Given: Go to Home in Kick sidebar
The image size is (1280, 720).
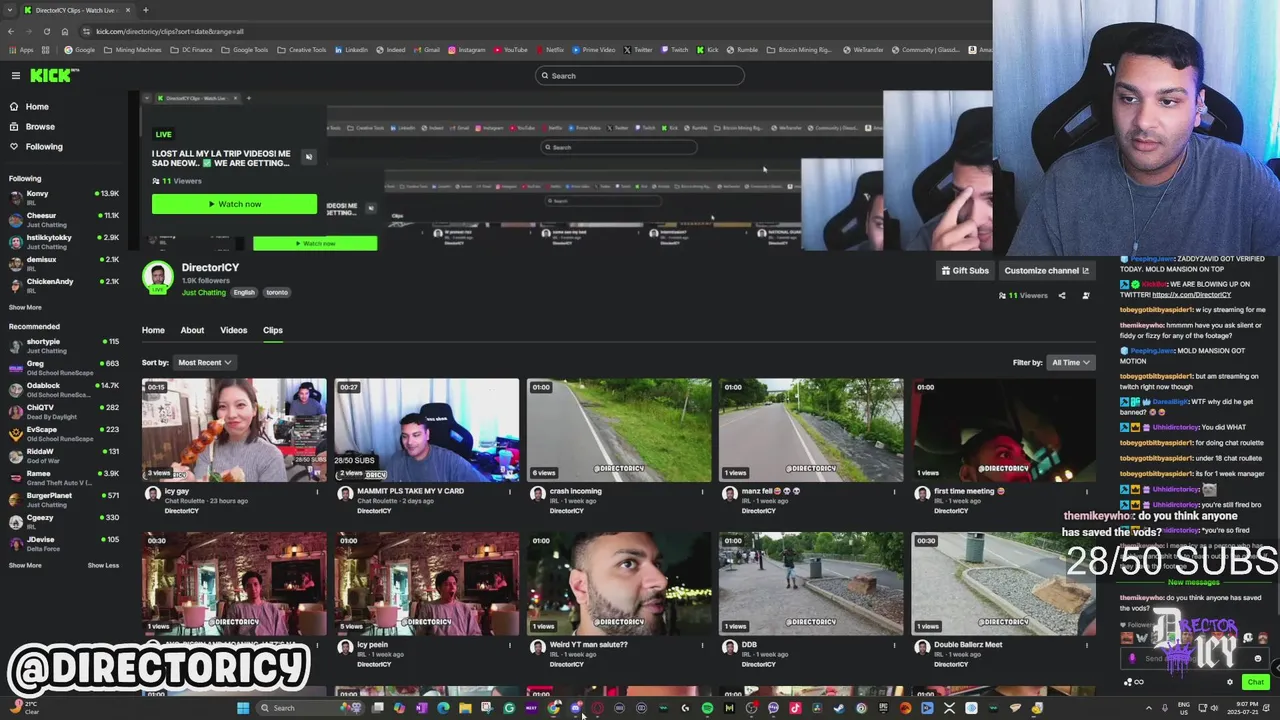Looking at the screenshot, I should click(x=37, y=106).
